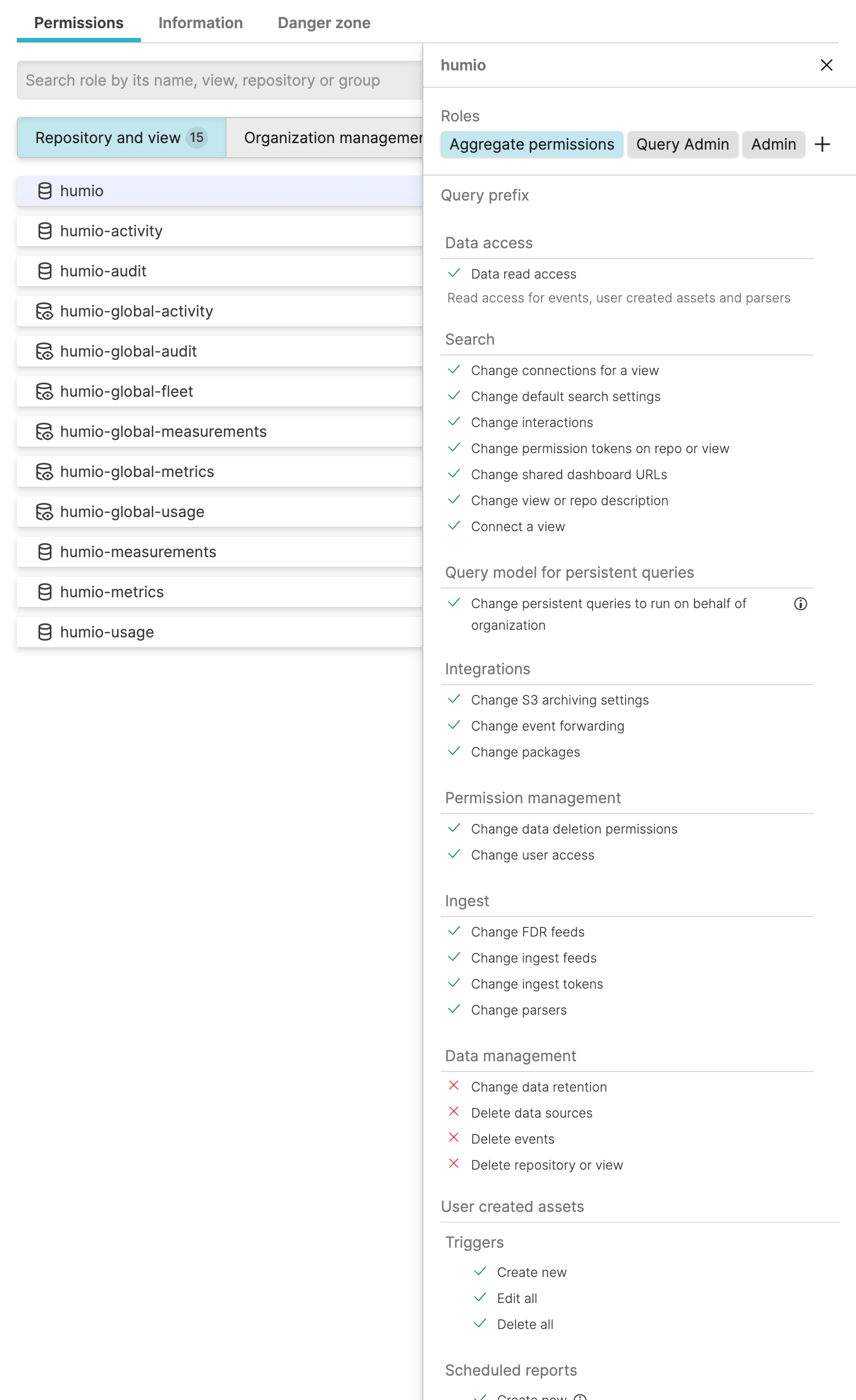
Task: Add a new role using the plus icon
Action: click(x=822, y=144)
